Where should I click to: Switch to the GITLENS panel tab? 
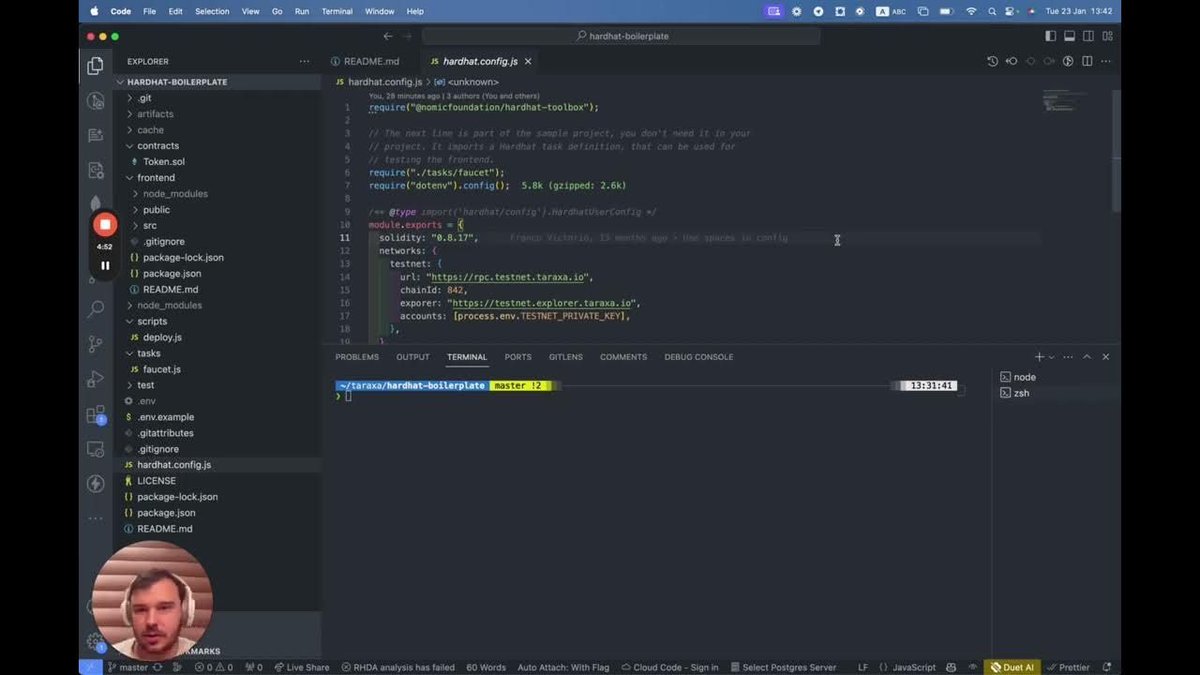click(x=566, y=357)
